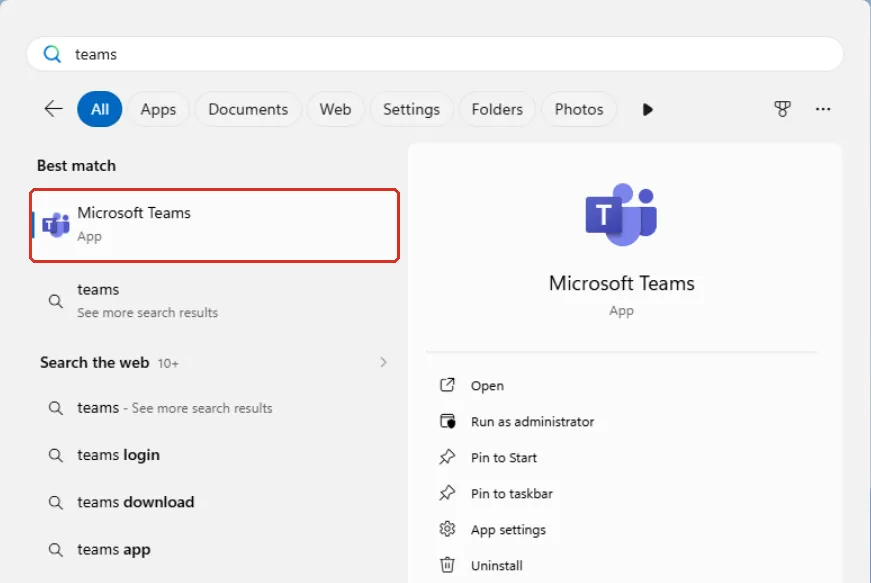The width and height of the screenshot is (871, 583).
Task: Choose Uninstall for Microsoft Teams
Action: point(622,566)
